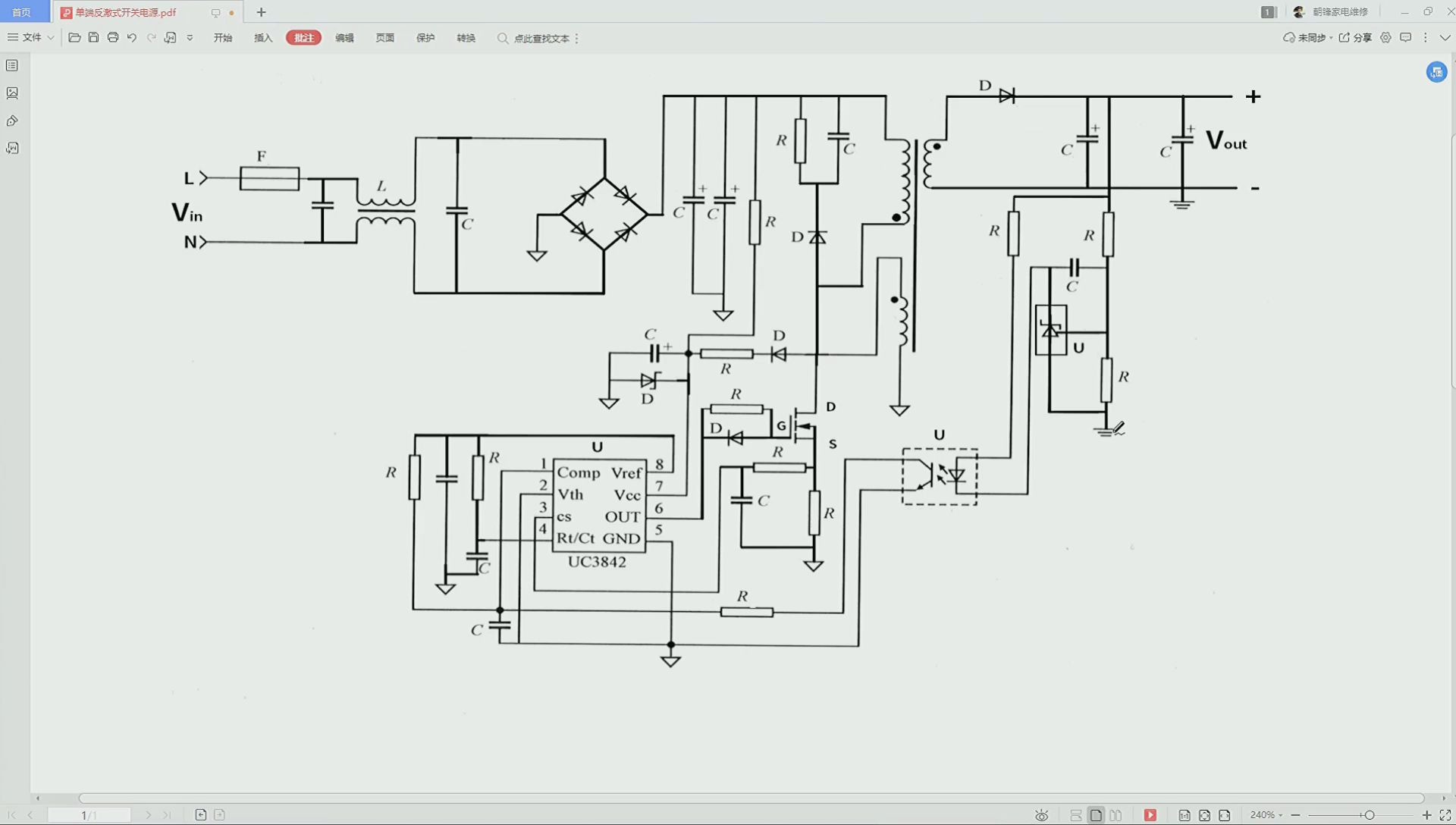The image size is (1456, 825).
Task: Click the page number field showing 1/1
Action: tap(89, 815)
